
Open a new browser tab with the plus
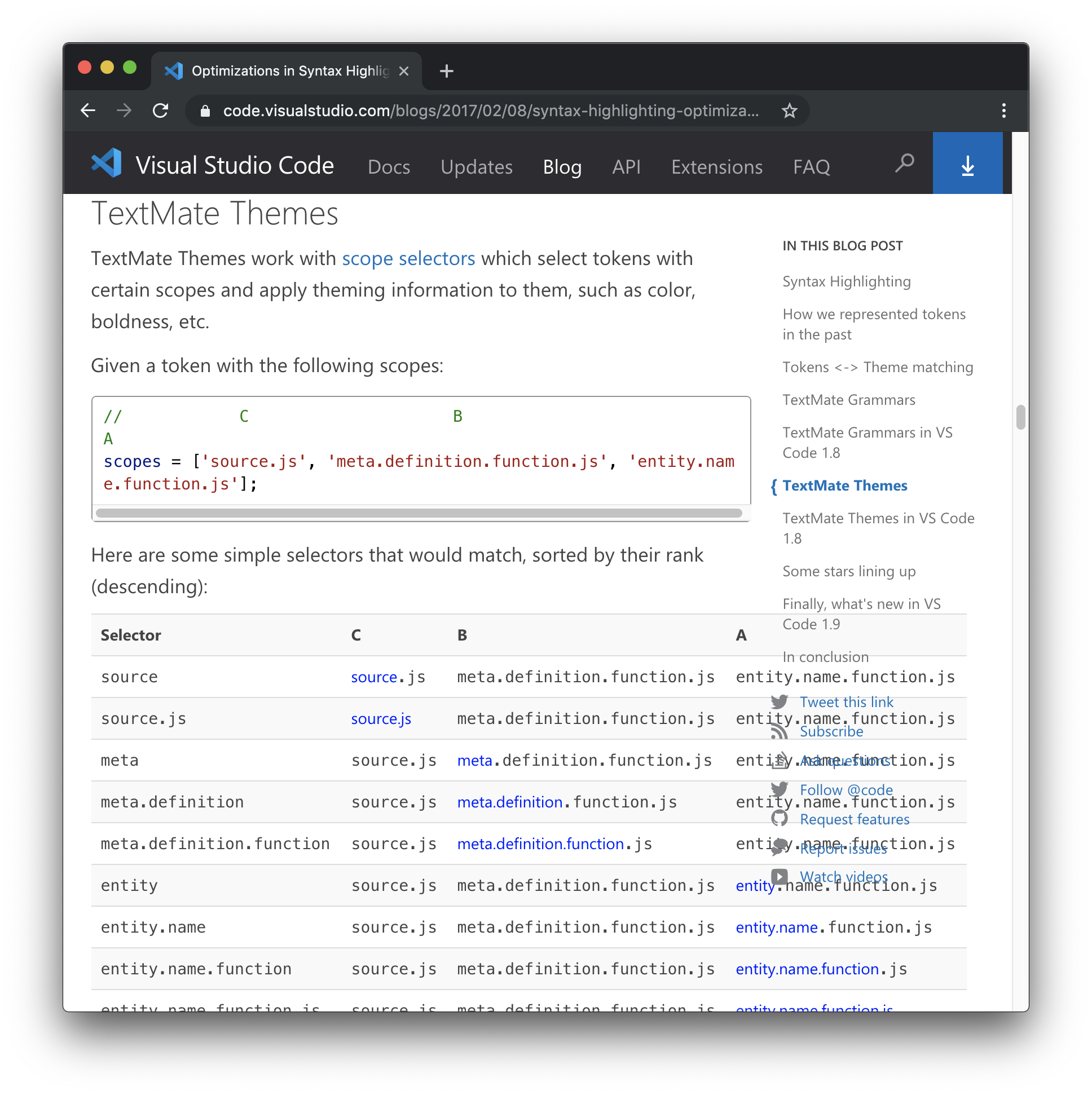(447, 71)
